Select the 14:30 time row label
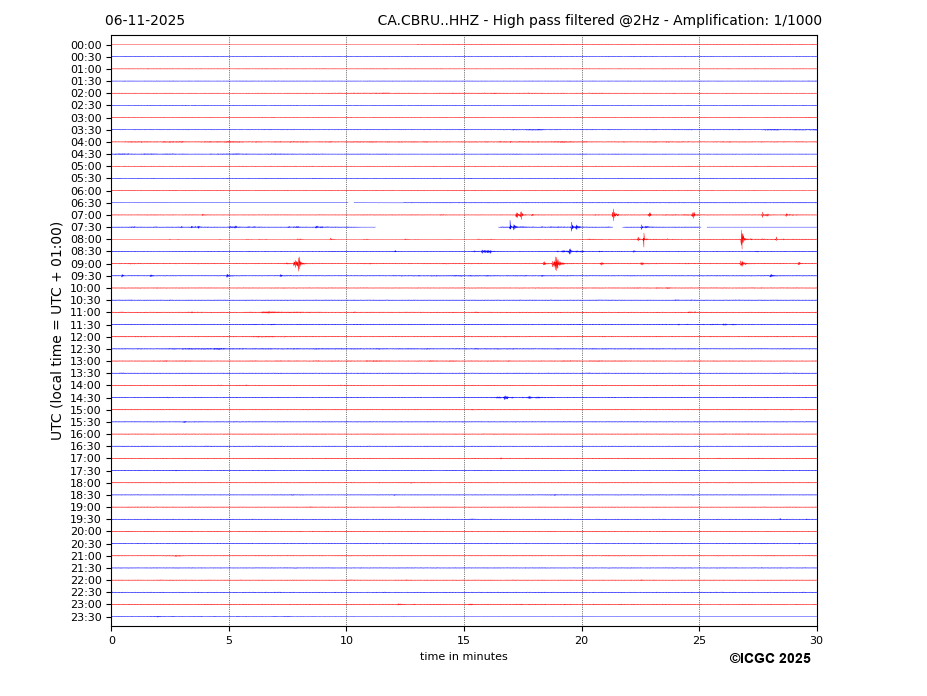The height and width of the screenshot is (696, 927). point(85,398)
